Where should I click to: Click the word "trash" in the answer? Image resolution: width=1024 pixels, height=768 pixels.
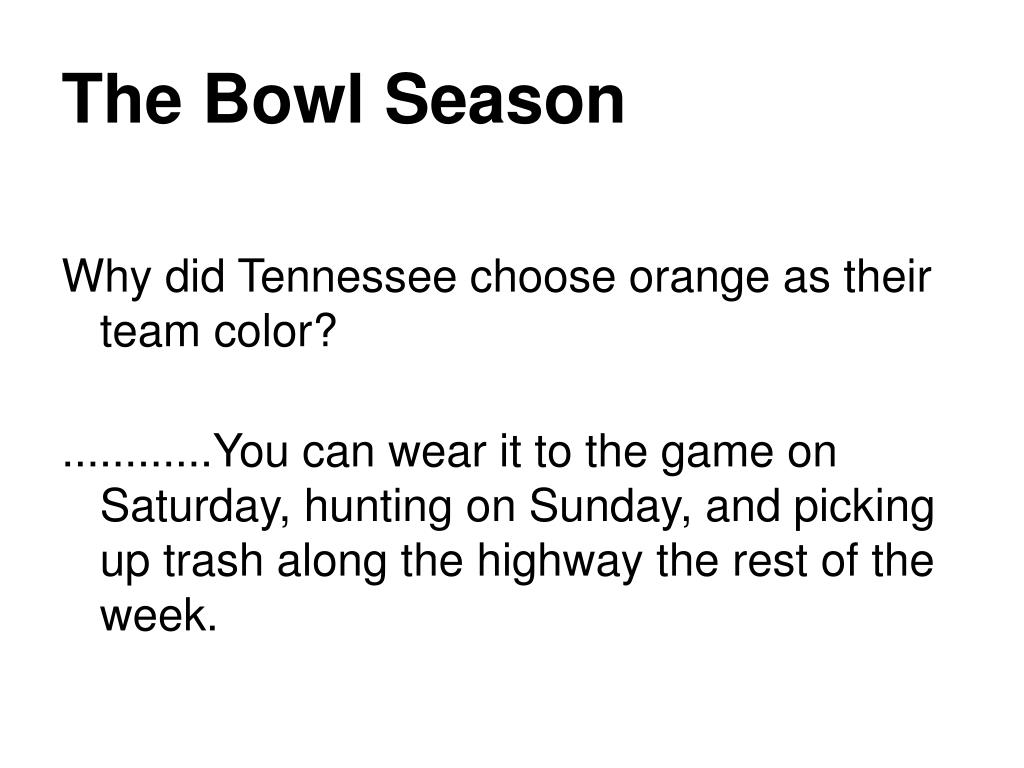[212, 561]
